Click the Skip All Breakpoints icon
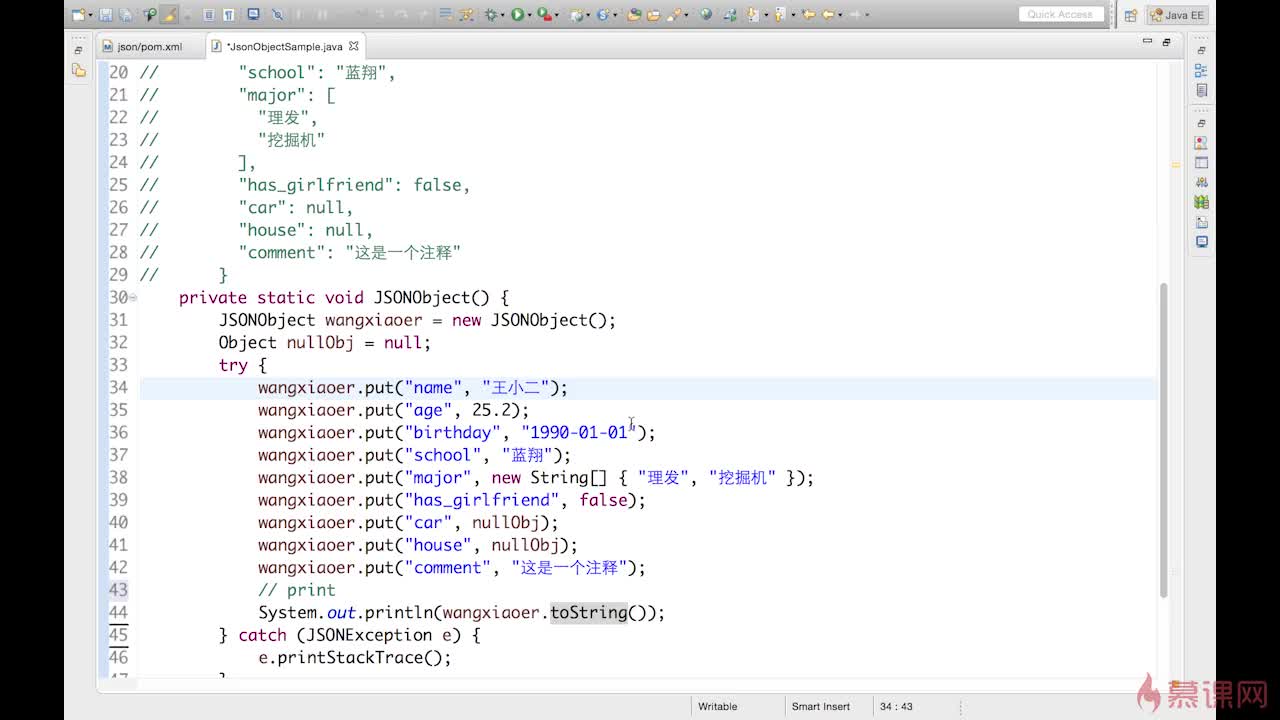Viewport: 1280px width, 720px height. pos(277,14)
